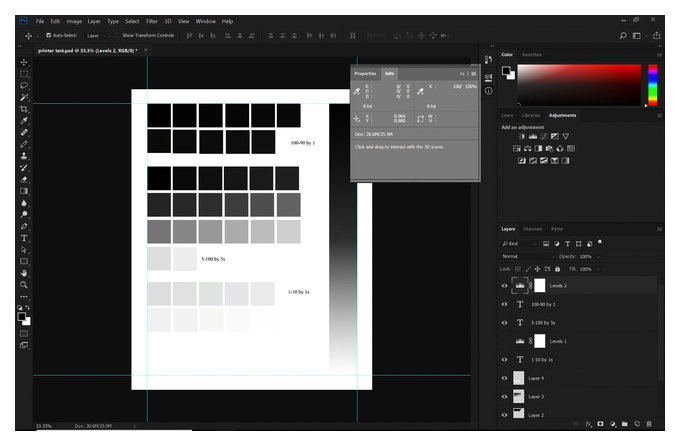Open the Auto-Select Layer dropdown
The image size is (680, 446).
coord(96,36)
